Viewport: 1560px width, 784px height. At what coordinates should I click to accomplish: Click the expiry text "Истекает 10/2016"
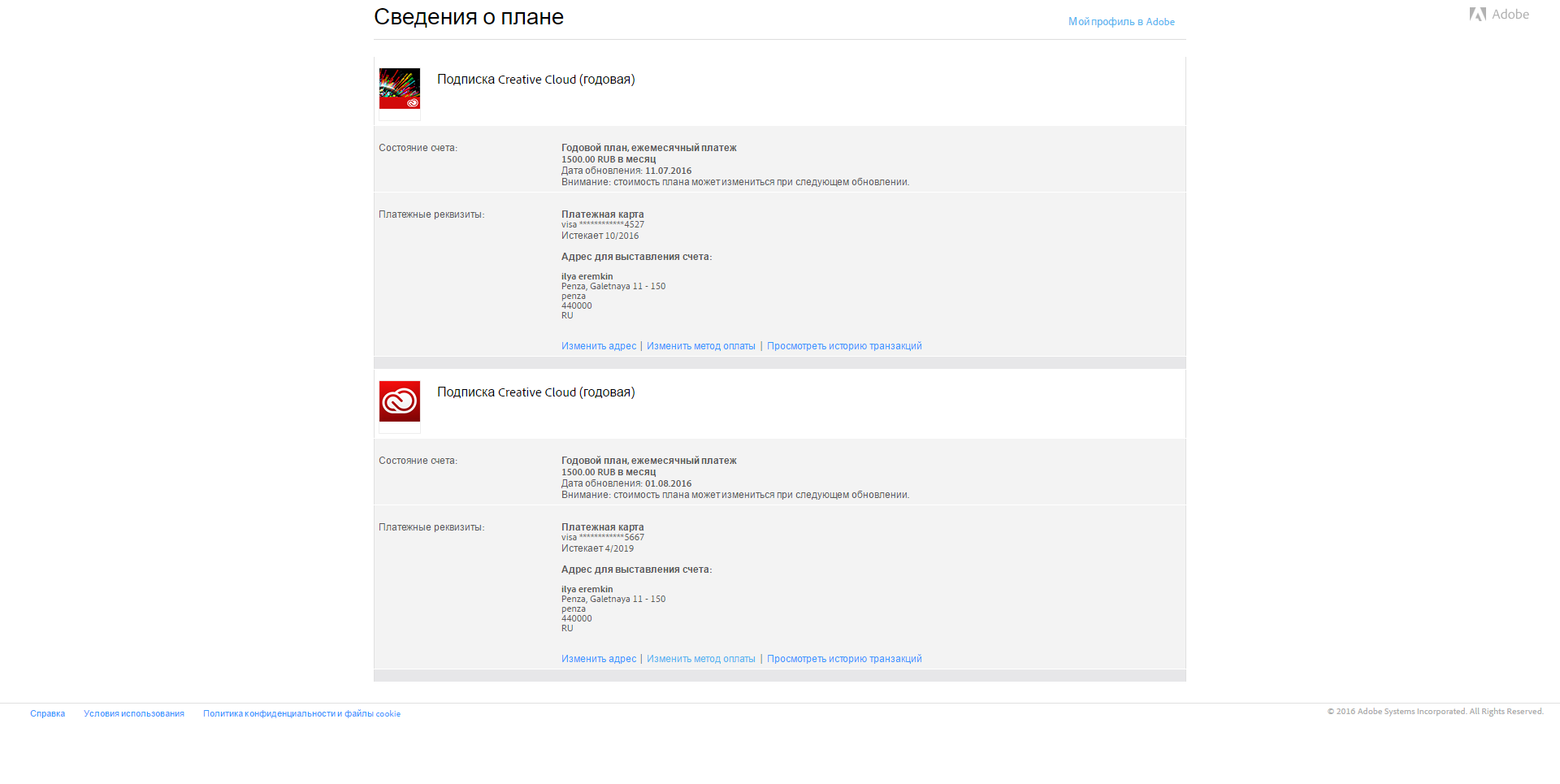(x=600, y=236)
